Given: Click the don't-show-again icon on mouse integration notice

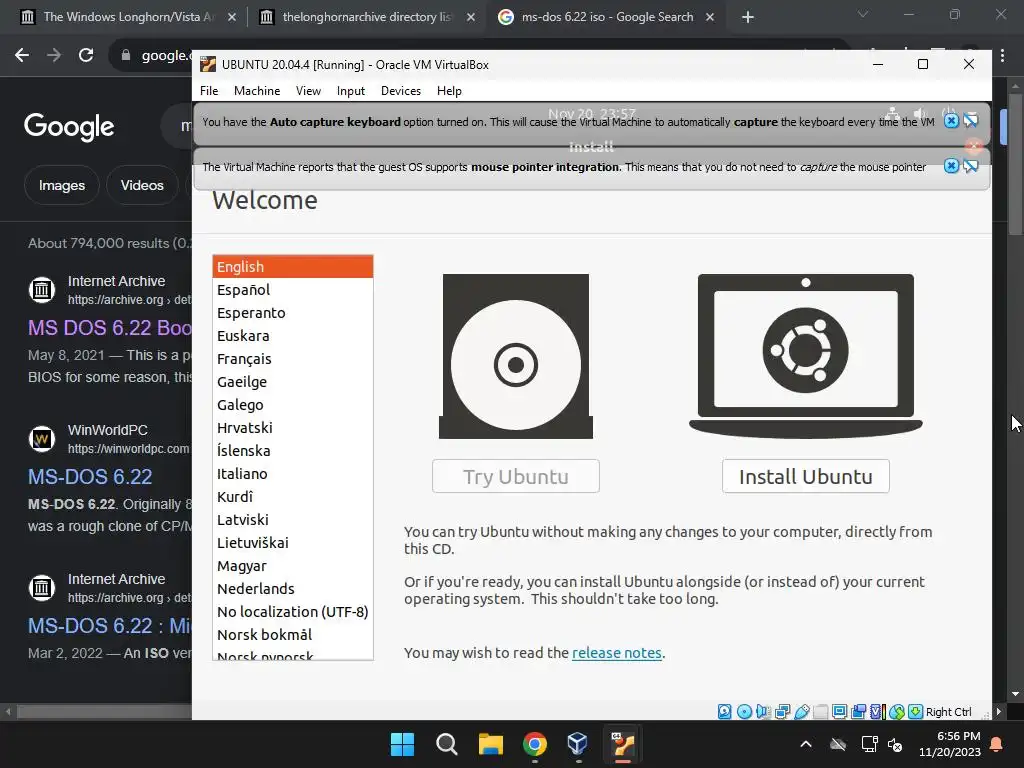Looking at the screenshot, I should click(x=970, y=166).
